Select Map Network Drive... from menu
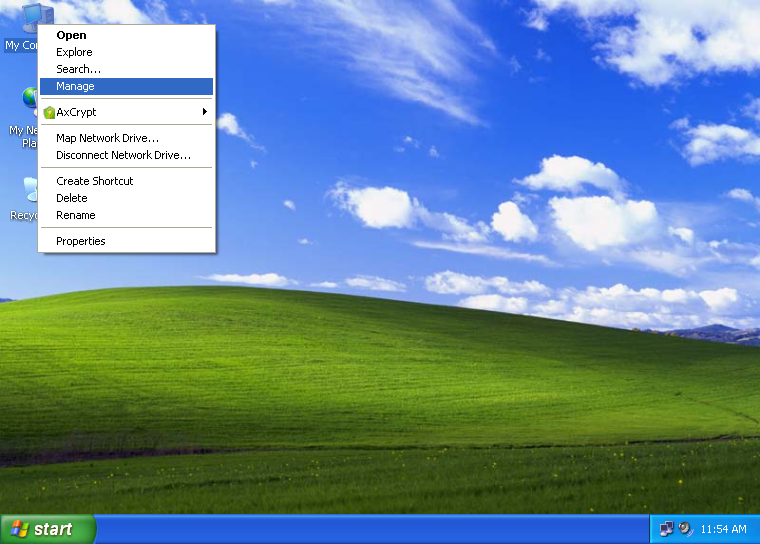 [107, 138]
